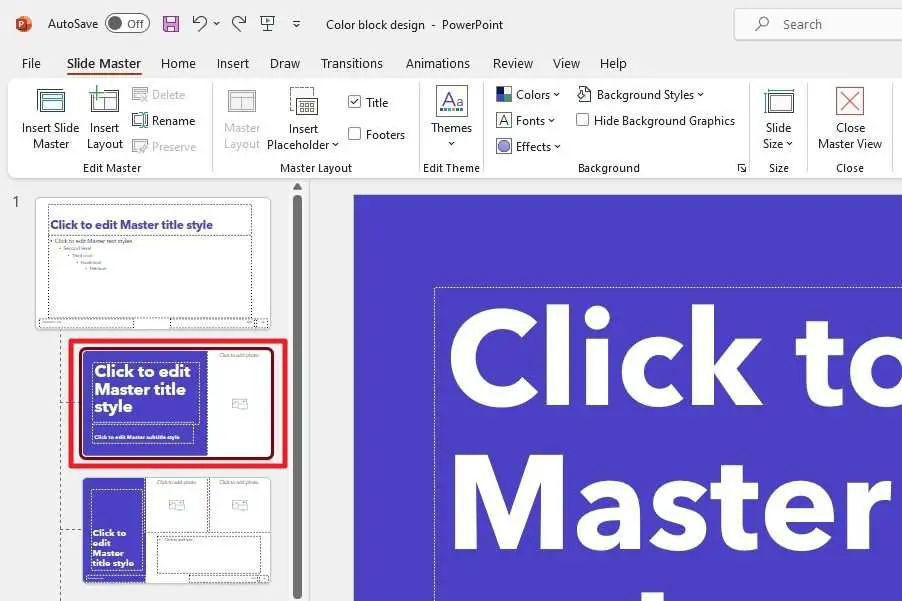Click the Insert Placeholder icon

pos(303,101)
